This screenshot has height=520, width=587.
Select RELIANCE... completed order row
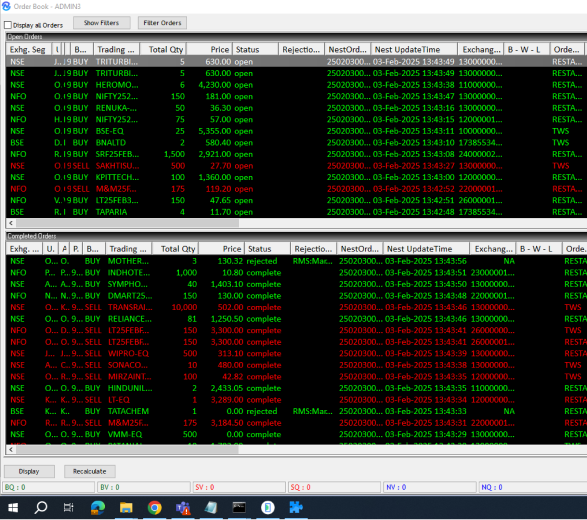point(296,319)
